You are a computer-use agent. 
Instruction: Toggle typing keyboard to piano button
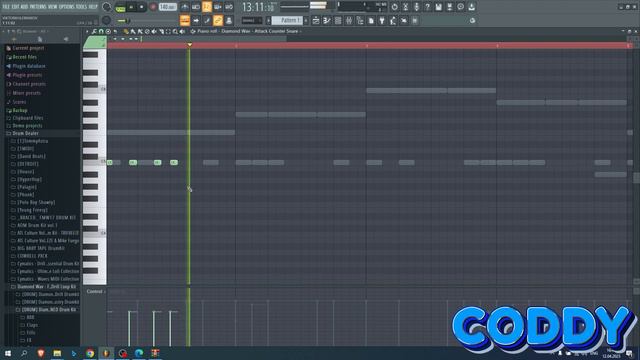pos(185,20)
